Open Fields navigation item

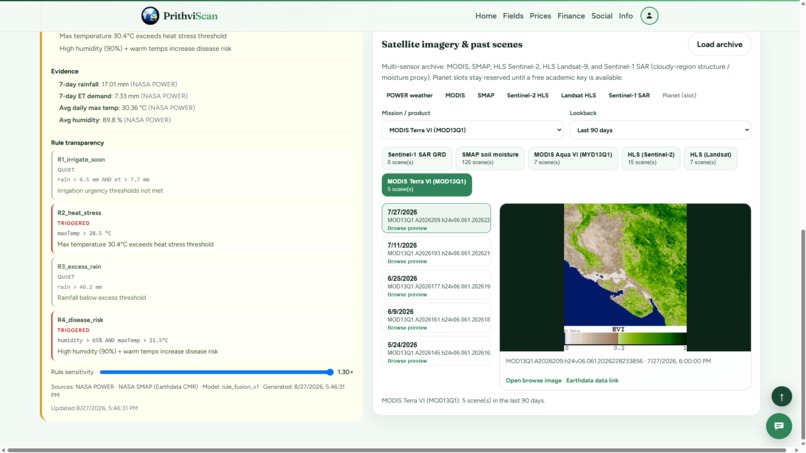513,16
